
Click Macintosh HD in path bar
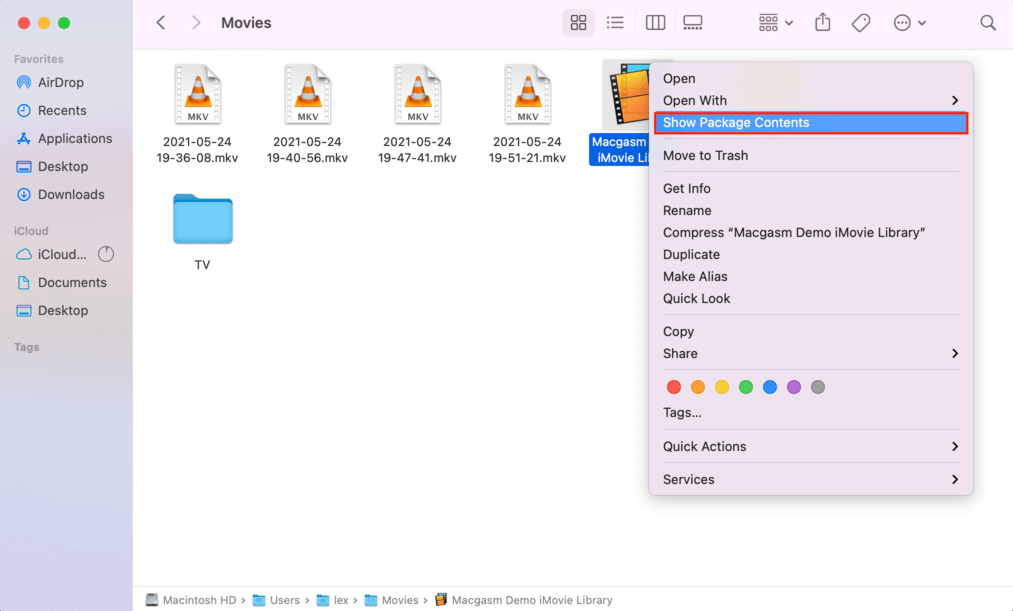click(191, 600)
